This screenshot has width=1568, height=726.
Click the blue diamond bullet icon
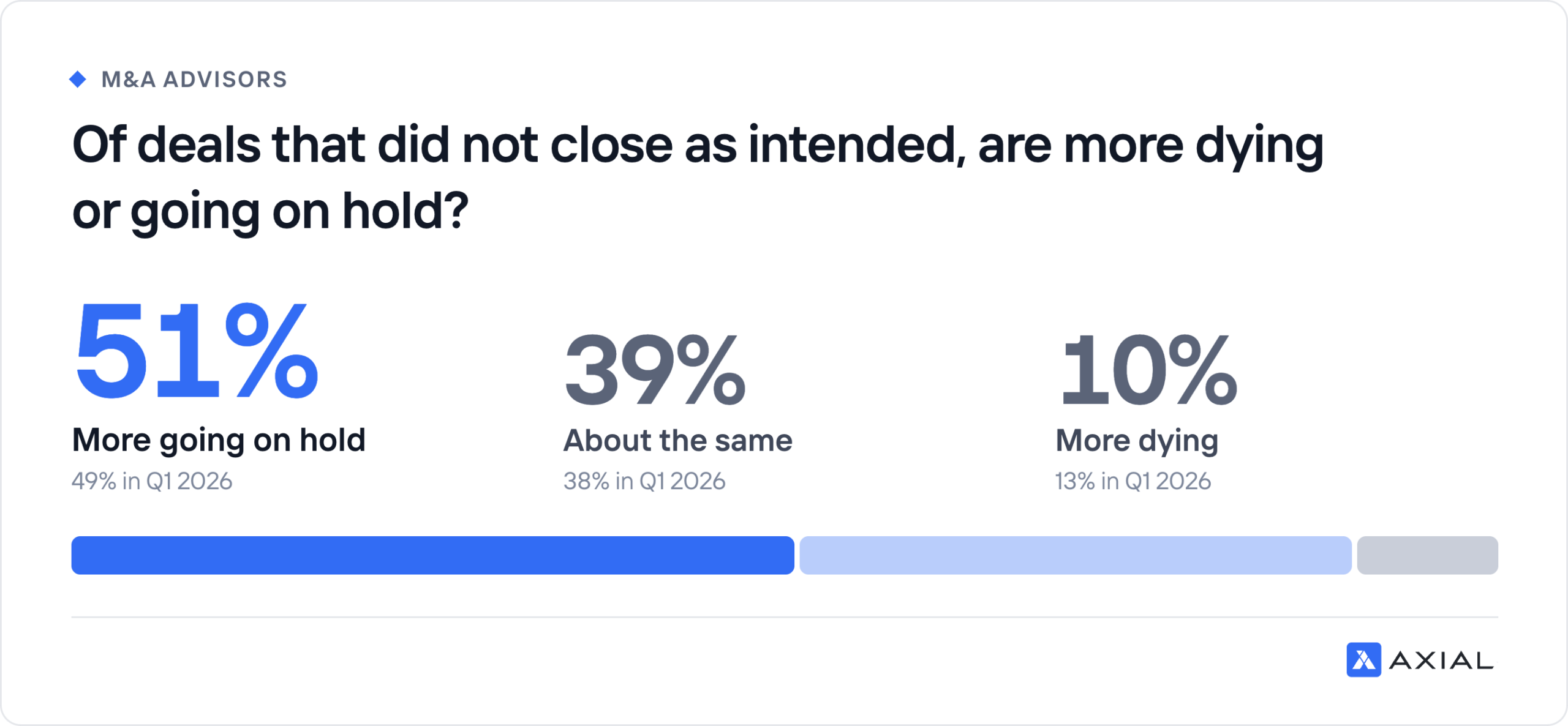pos(78,79)
